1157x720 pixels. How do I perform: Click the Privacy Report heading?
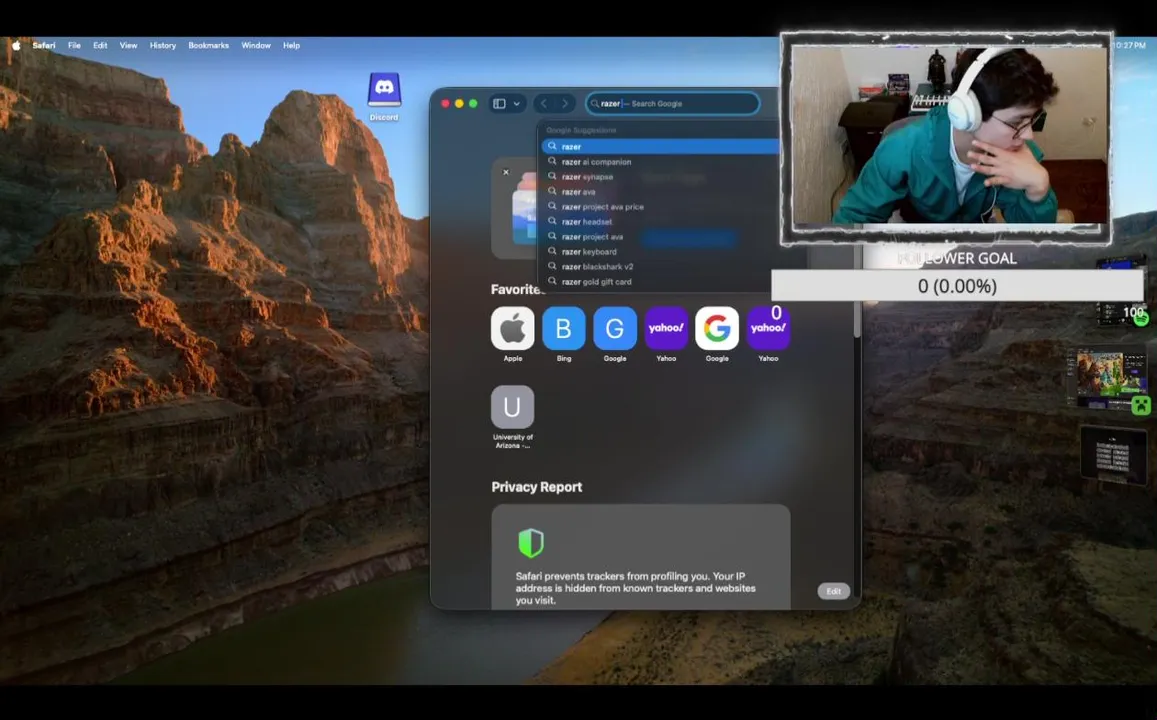click(536, 487)
